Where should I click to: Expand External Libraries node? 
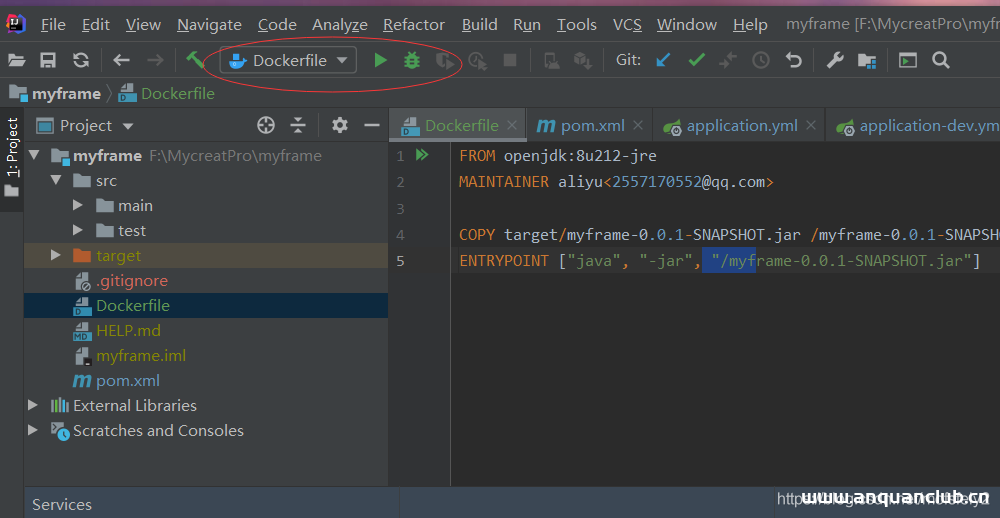[x=33, y=406]
